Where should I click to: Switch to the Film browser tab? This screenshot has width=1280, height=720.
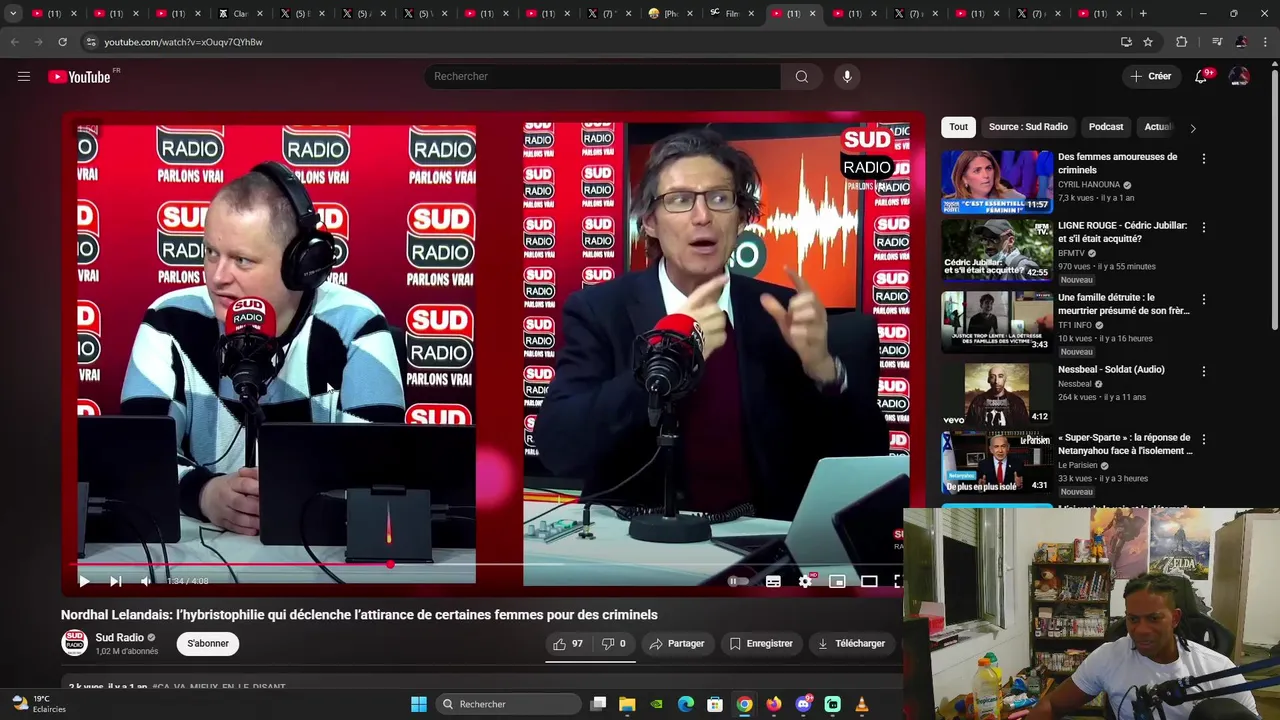coord(733,13)
